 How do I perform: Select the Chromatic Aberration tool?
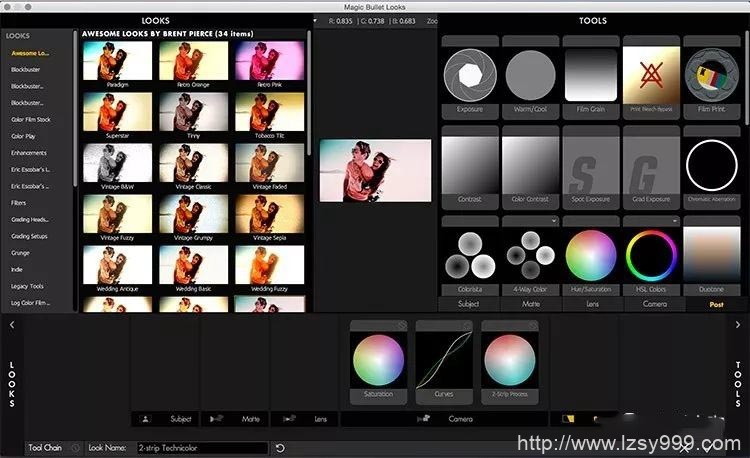pyautogui.click(x=711, y=164)
